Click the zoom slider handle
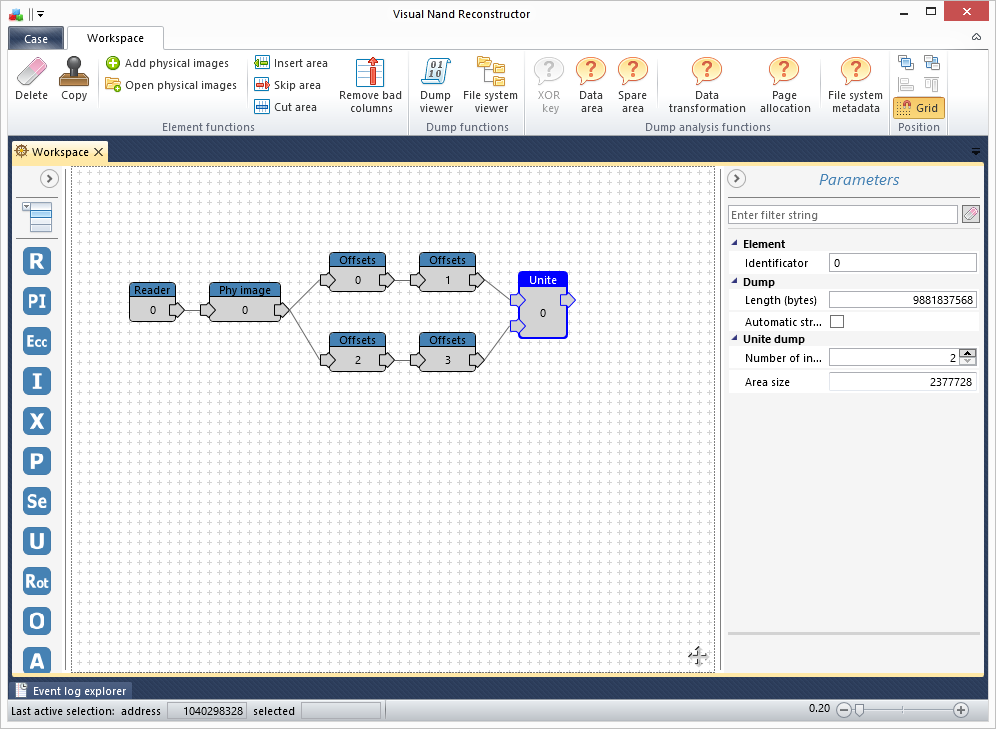This screenshot has height=729, width=996. point(859,710)
